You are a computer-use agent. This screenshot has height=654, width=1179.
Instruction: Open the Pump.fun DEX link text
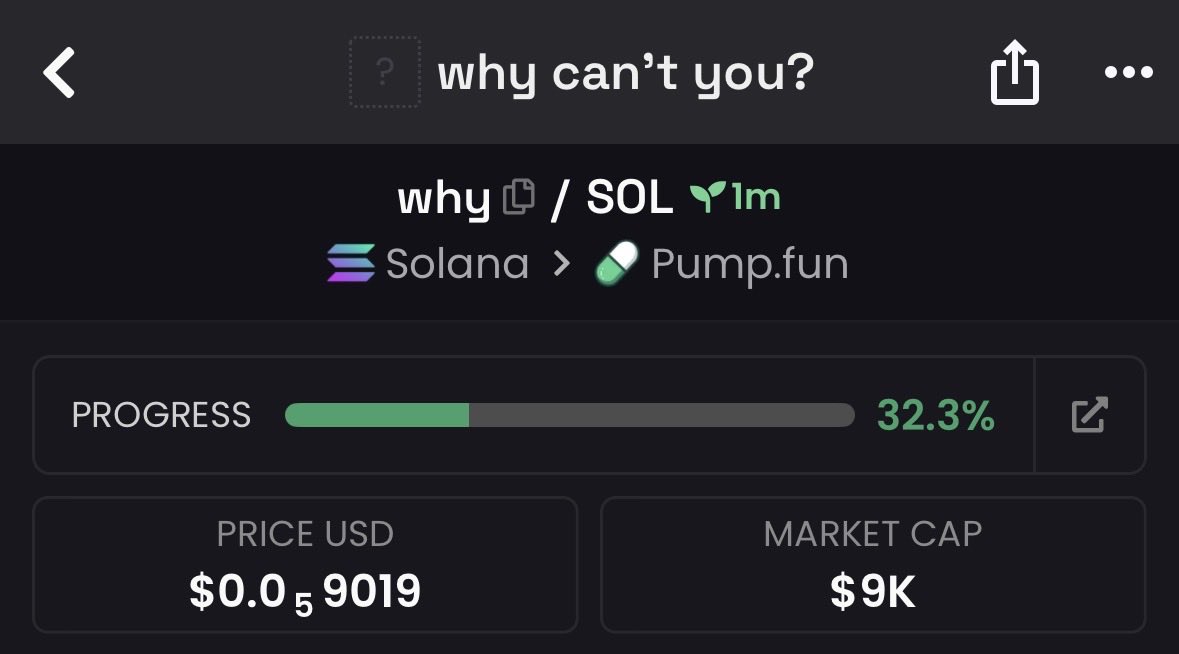coord(749,264)
